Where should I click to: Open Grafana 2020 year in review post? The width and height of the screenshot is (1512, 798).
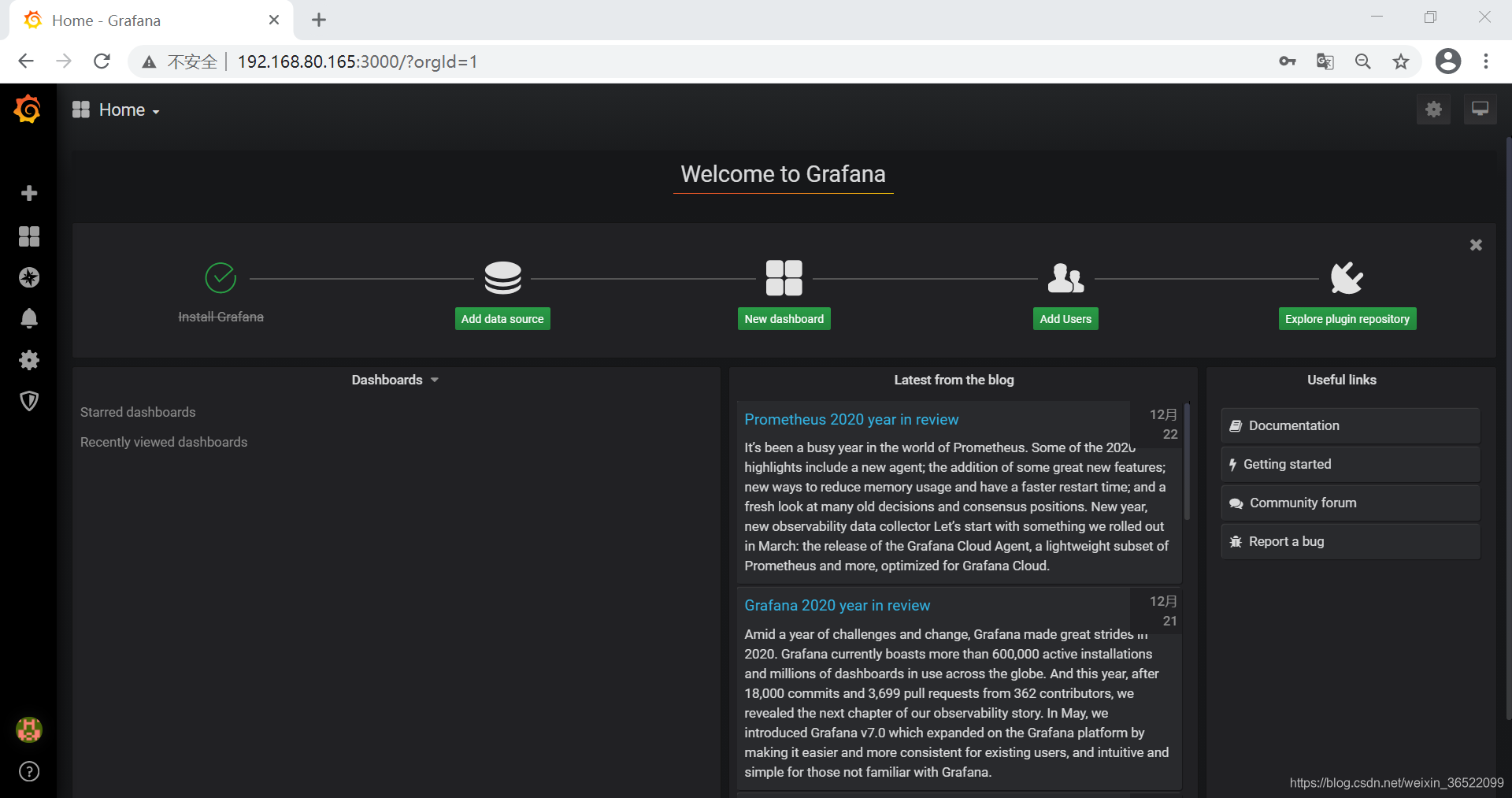tap(837, 606)
